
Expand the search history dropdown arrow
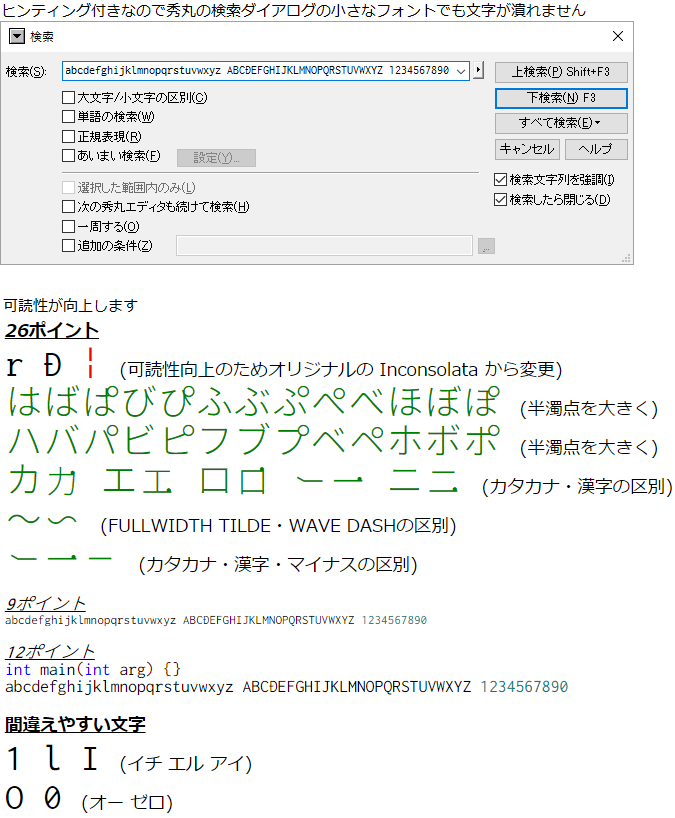[x=460, y=71]
